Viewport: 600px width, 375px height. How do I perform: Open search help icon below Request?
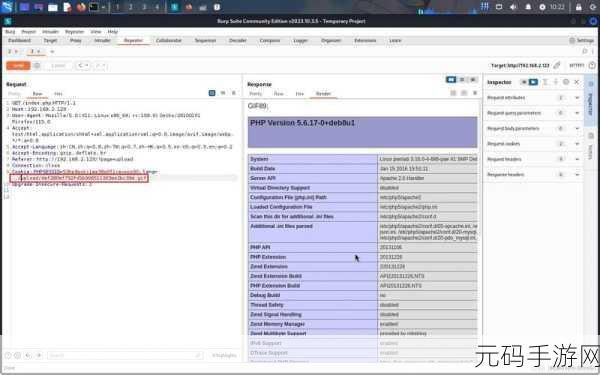(8, 355)
